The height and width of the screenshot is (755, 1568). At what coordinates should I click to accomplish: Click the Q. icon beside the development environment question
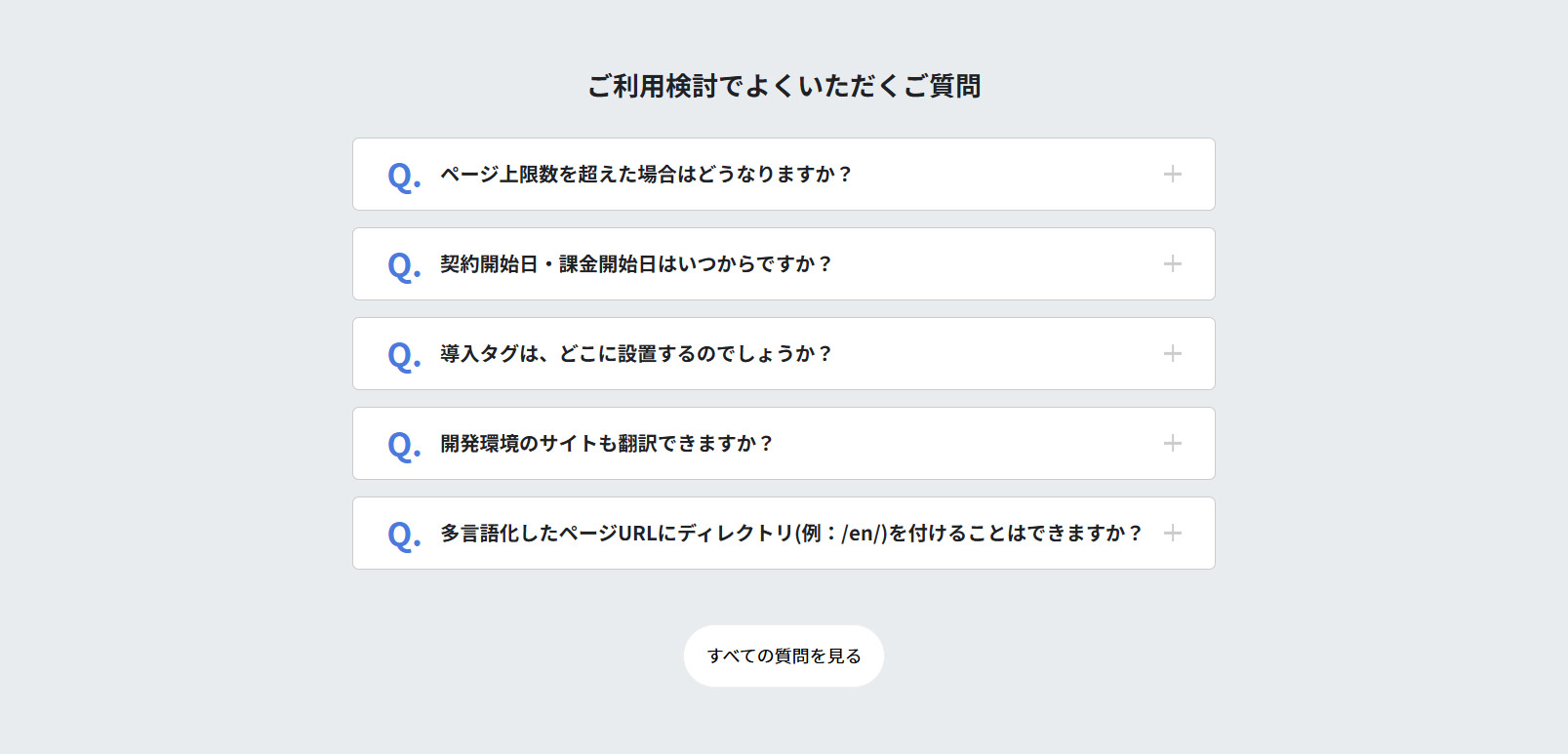coord(401,445)
